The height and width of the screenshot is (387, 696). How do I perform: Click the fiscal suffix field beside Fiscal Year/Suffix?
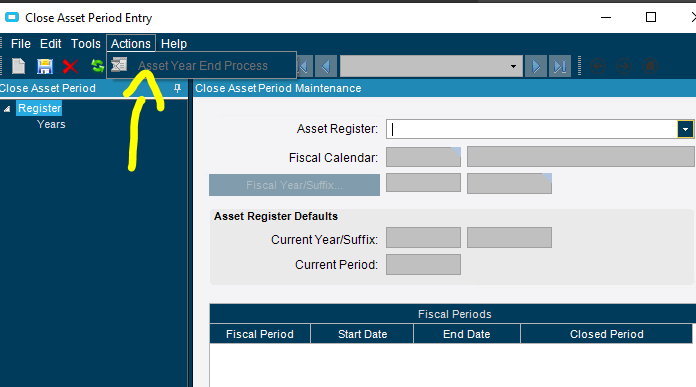pos(509,183)
